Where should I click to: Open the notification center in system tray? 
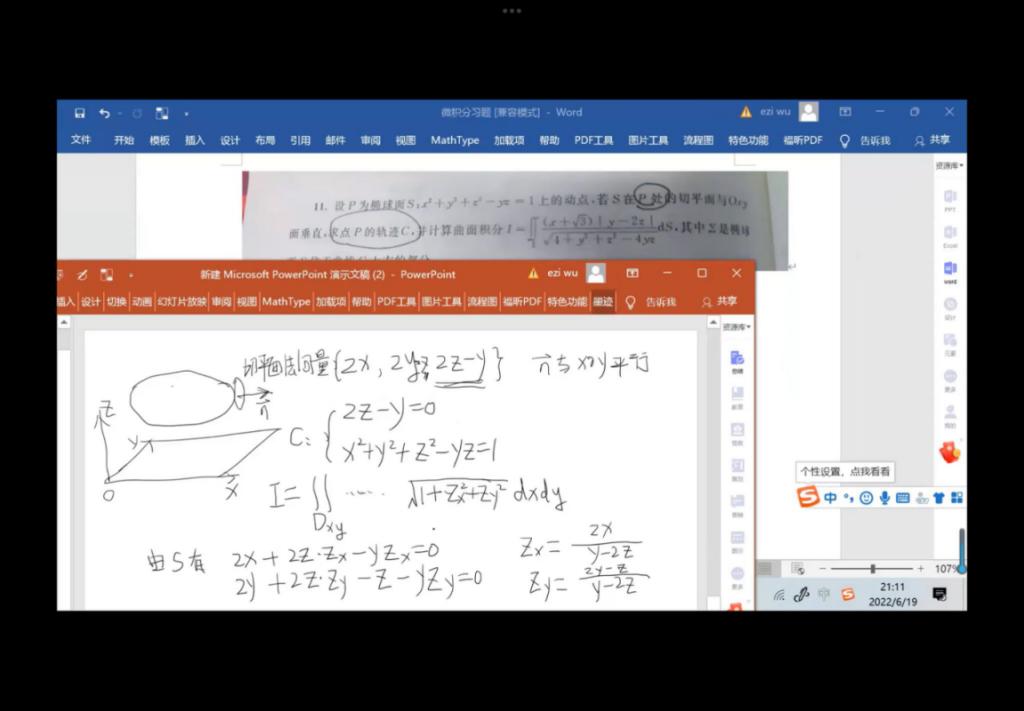pyautogui.click(x=939, y=594)
